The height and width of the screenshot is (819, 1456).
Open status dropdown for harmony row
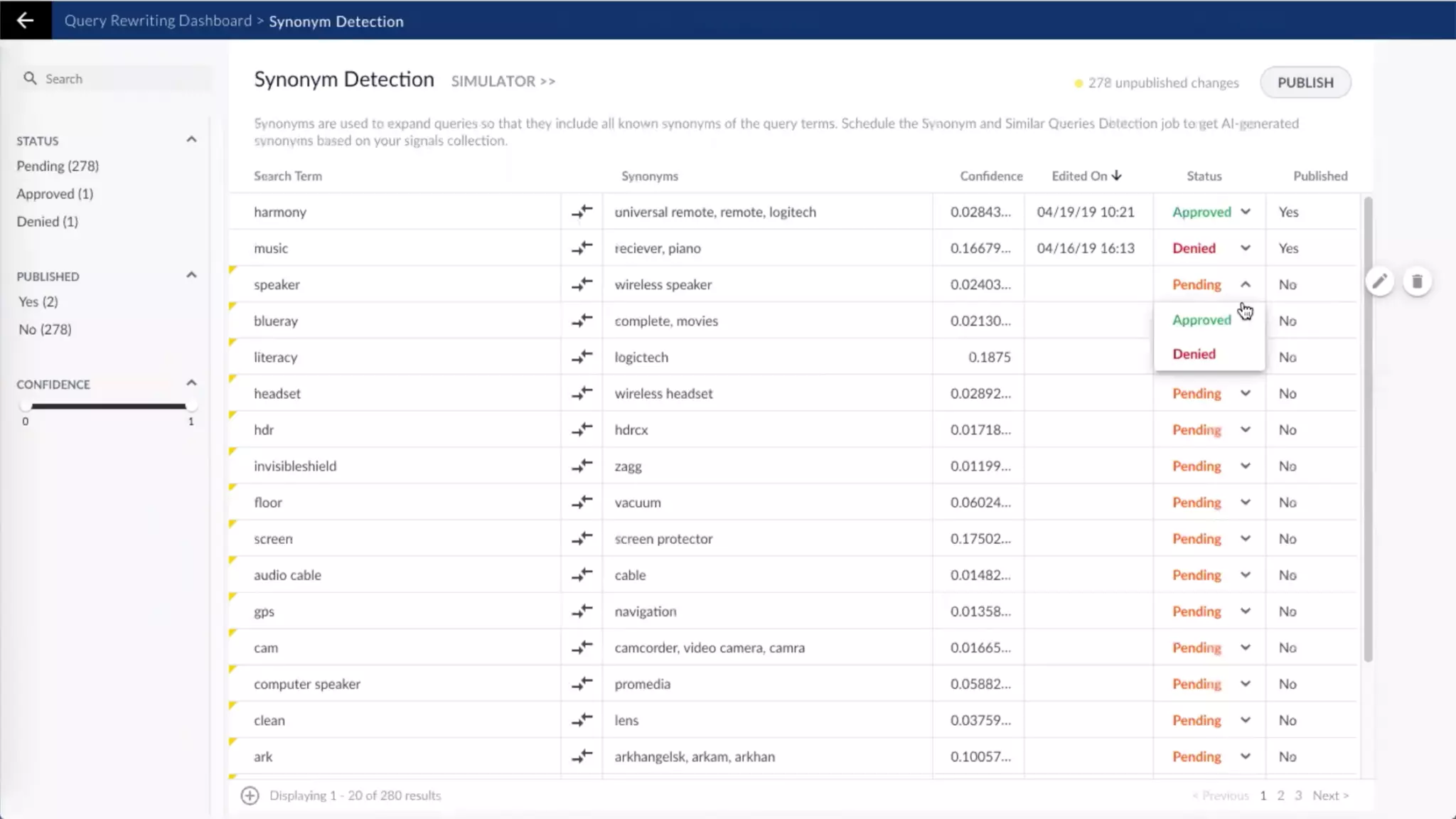click(x=1246, y=212)
